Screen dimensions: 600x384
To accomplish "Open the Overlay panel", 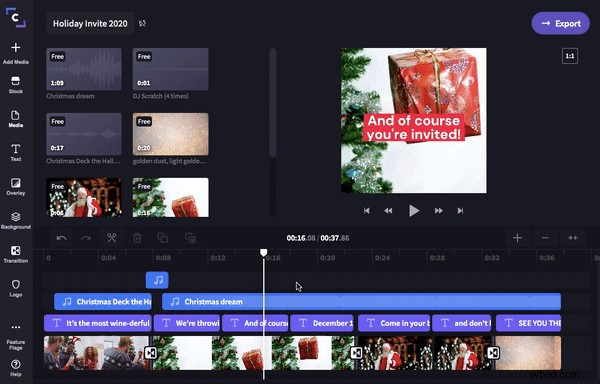I will point(16,187).
